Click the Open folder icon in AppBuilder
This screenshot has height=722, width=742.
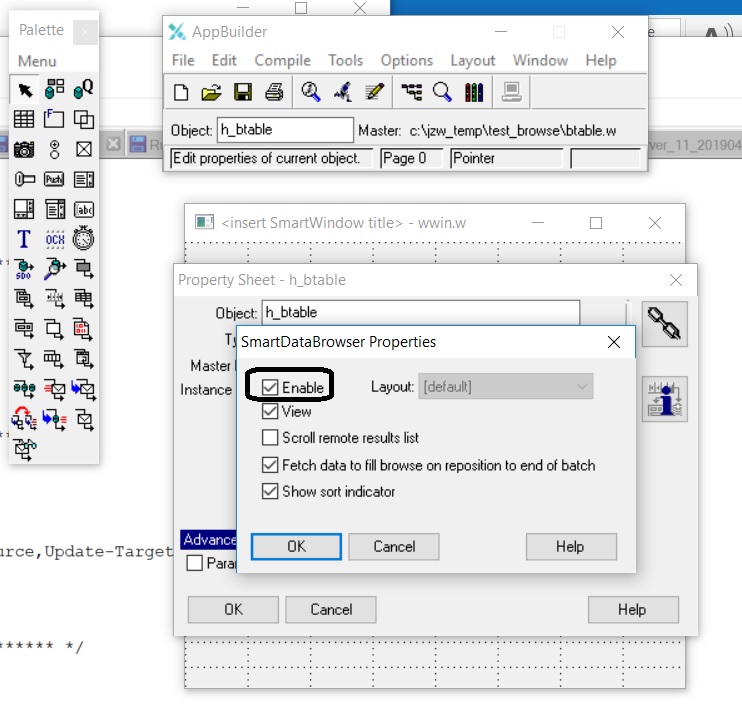tap(212, 92)
